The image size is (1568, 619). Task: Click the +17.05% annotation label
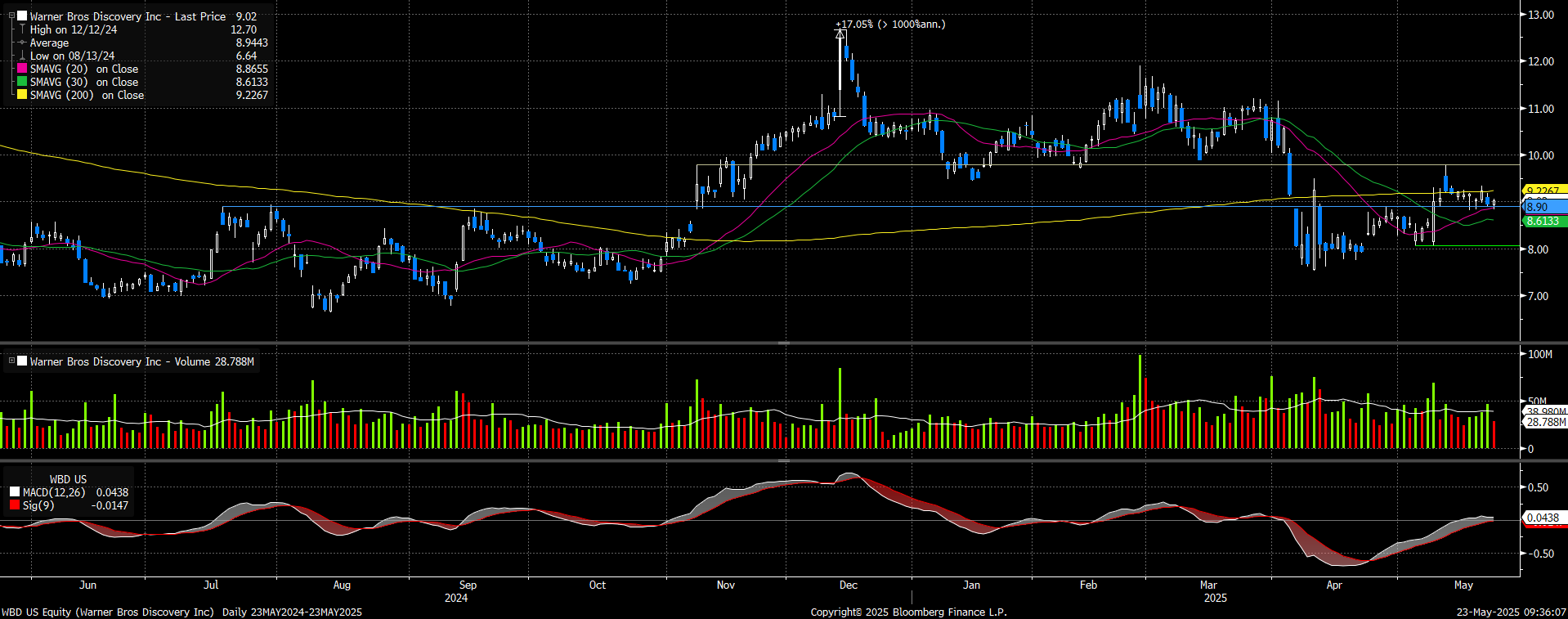pyautogui.click(x=890, y=24)
